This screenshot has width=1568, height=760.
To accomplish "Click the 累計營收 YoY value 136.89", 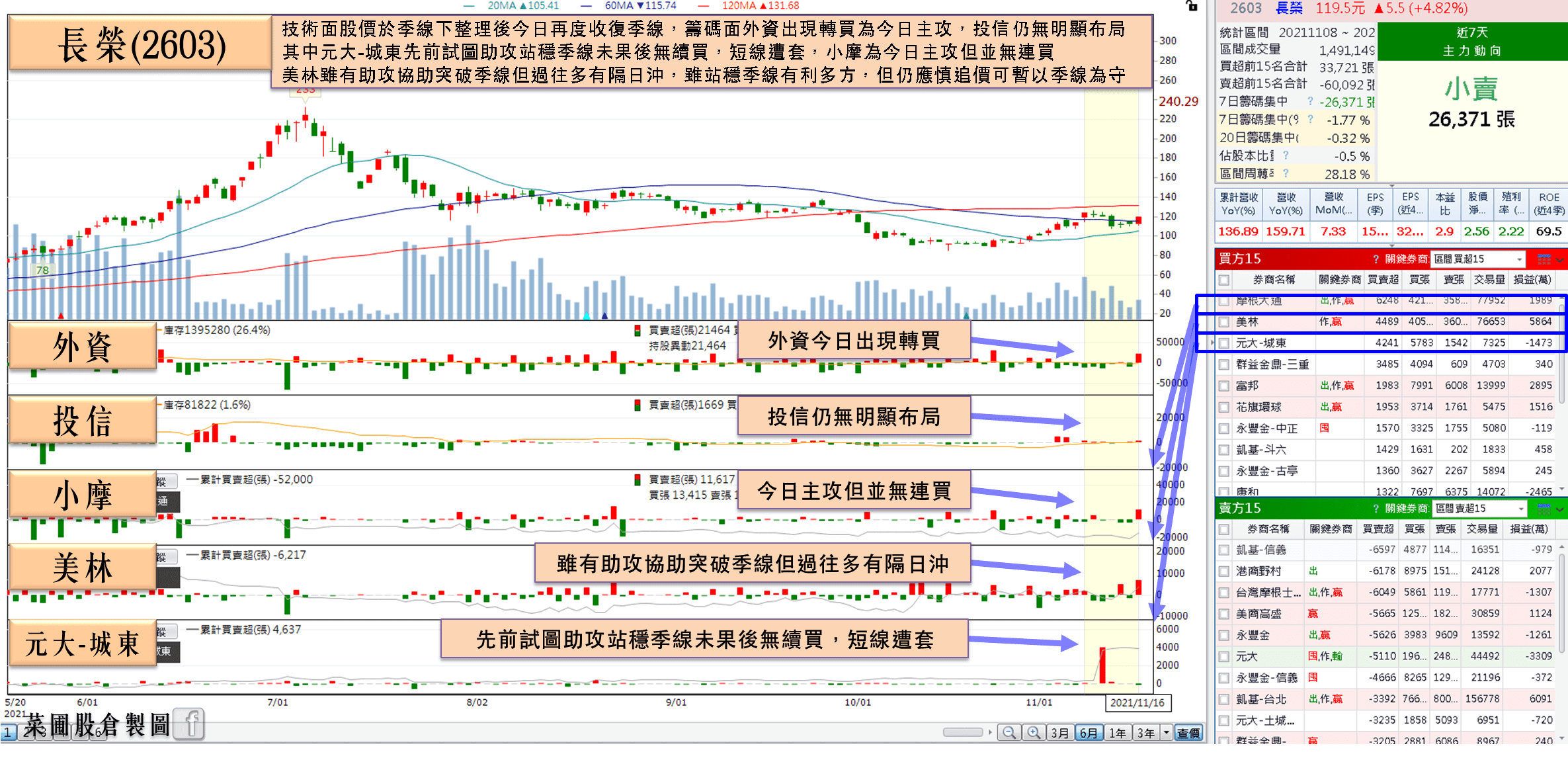I will (x=1238, y=232).
